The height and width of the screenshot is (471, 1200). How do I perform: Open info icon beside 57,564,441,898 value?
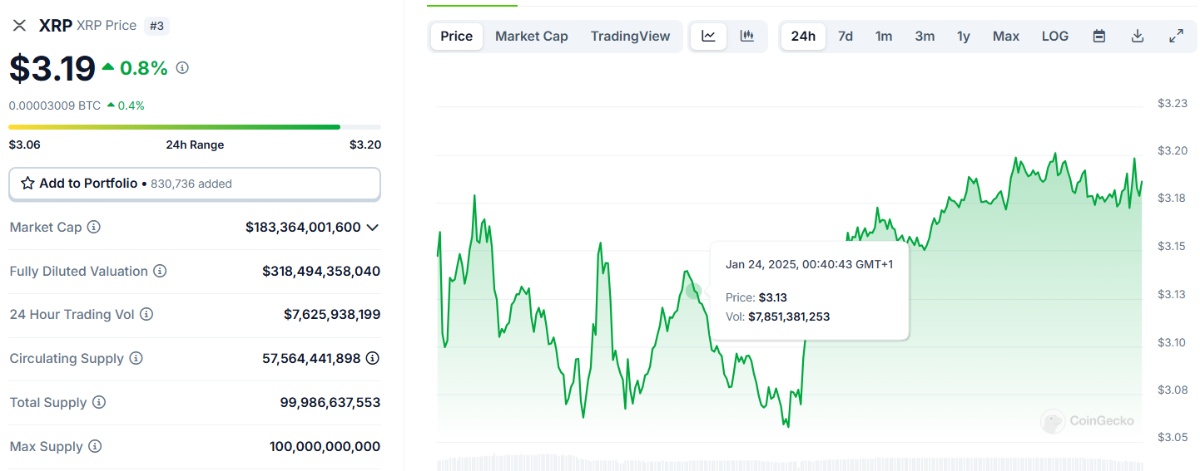point(373,358)
